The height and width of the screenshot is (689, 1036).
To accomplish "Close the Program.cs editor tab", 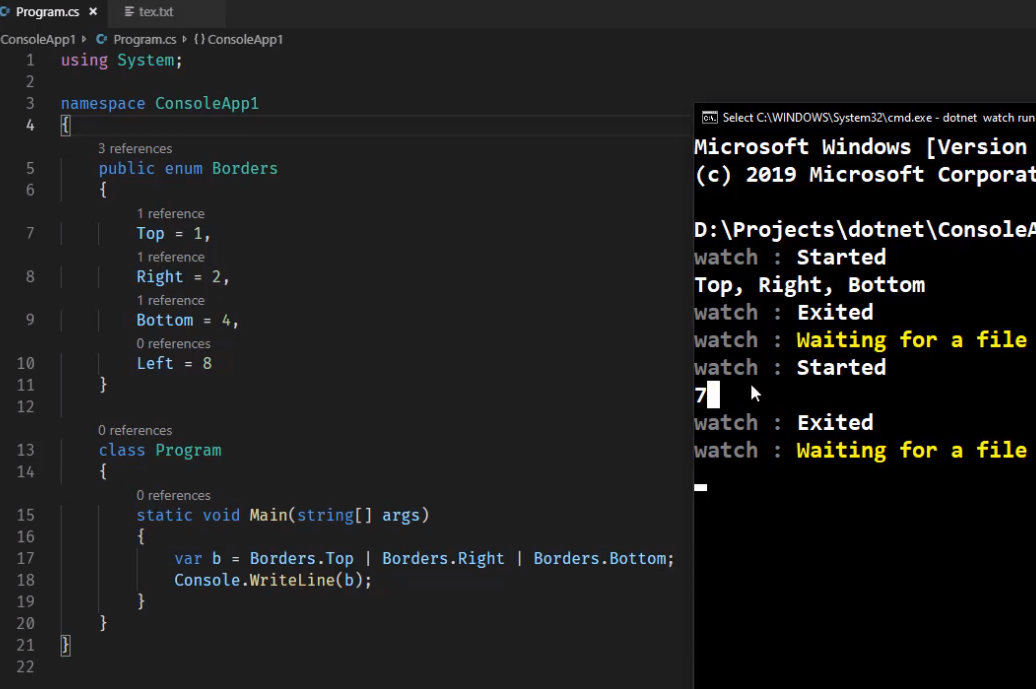I will [x=93, y=12].
